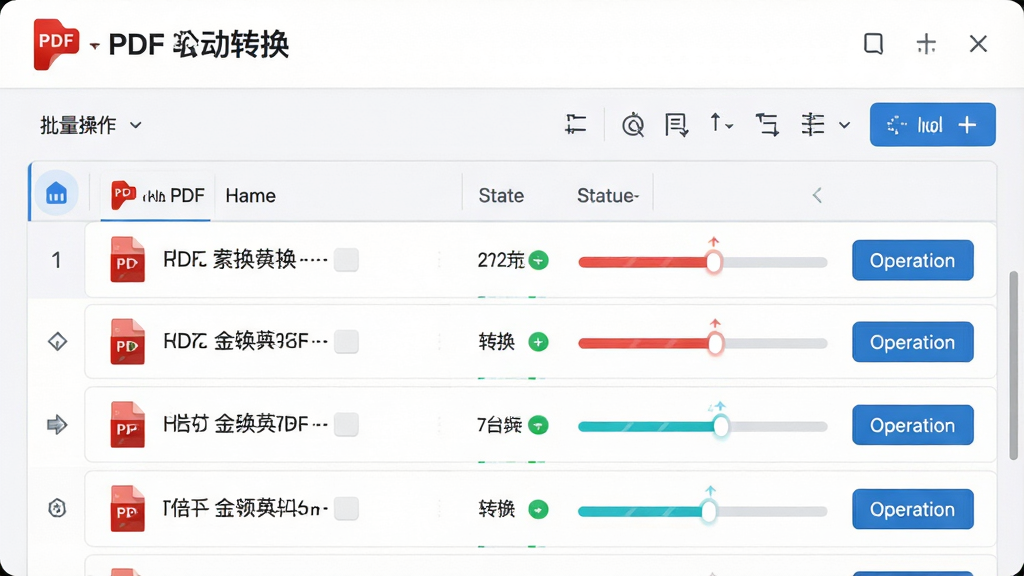Click the State column header
The height and width of the screenshot is (576, 1024).
(x=501, y=195)
